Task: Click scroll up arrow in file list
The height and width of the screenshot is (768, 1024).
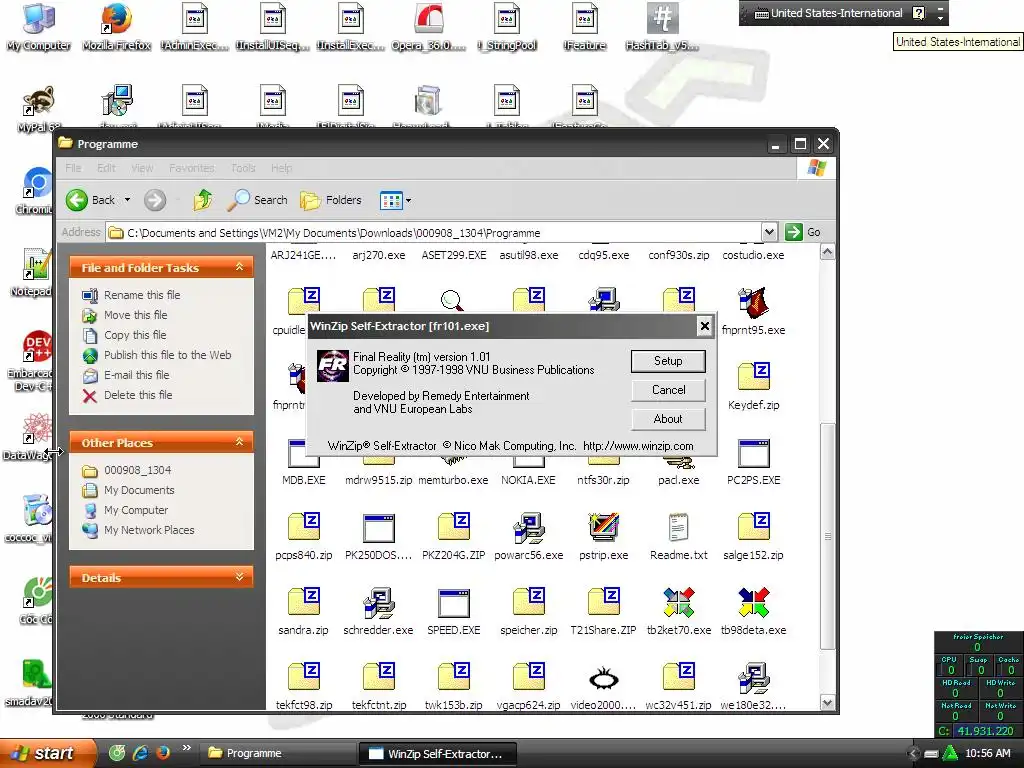Action: coord(827,252)
